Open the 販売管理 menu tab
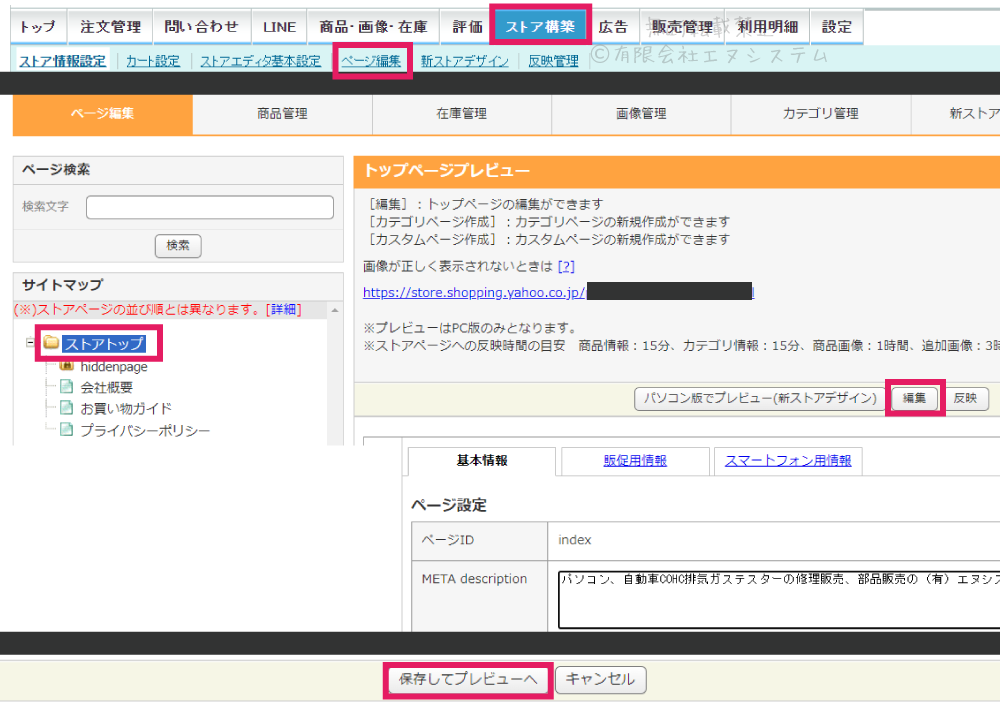1000x716 pixels. coord(682,27)
